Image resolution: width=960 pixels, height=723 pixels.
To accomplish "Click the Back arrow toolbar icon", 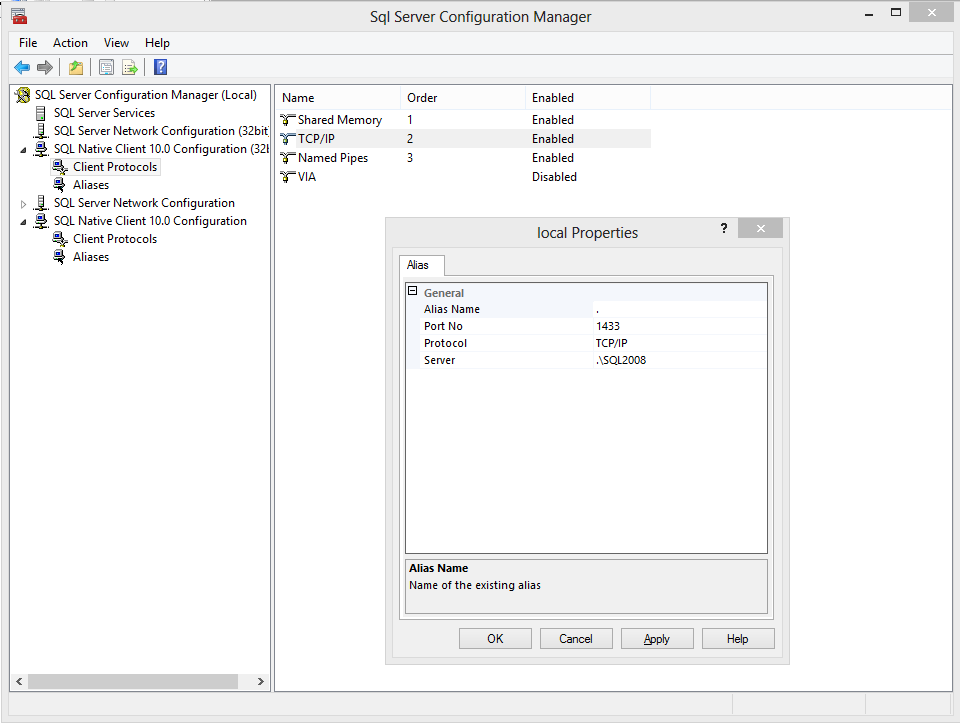I will [x=22, y=67].
